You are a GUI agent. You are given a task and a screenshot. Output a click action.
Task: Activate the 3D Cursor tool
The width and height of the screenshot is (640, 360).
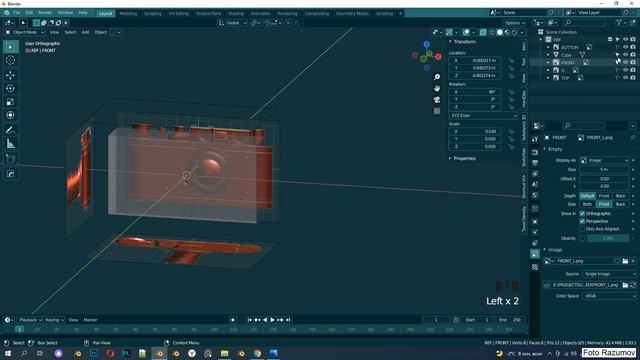pos(11,60)
